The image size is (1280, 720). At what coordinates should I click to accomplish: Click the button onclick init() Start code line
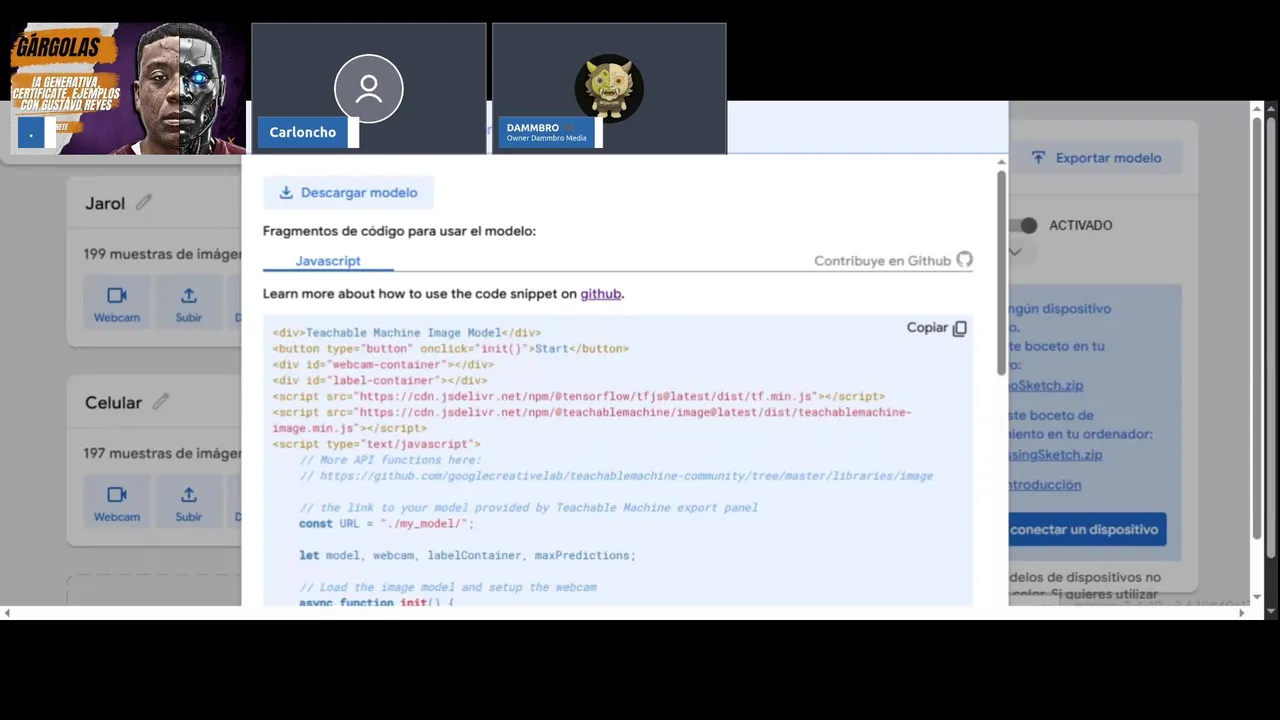click(x=450, y=348)
